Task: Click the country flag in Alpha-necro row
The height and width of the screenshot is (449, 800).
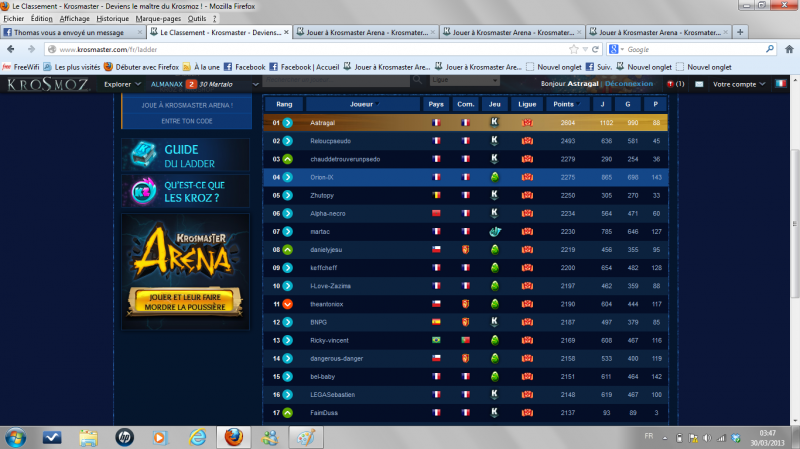Action: [436, 213]
